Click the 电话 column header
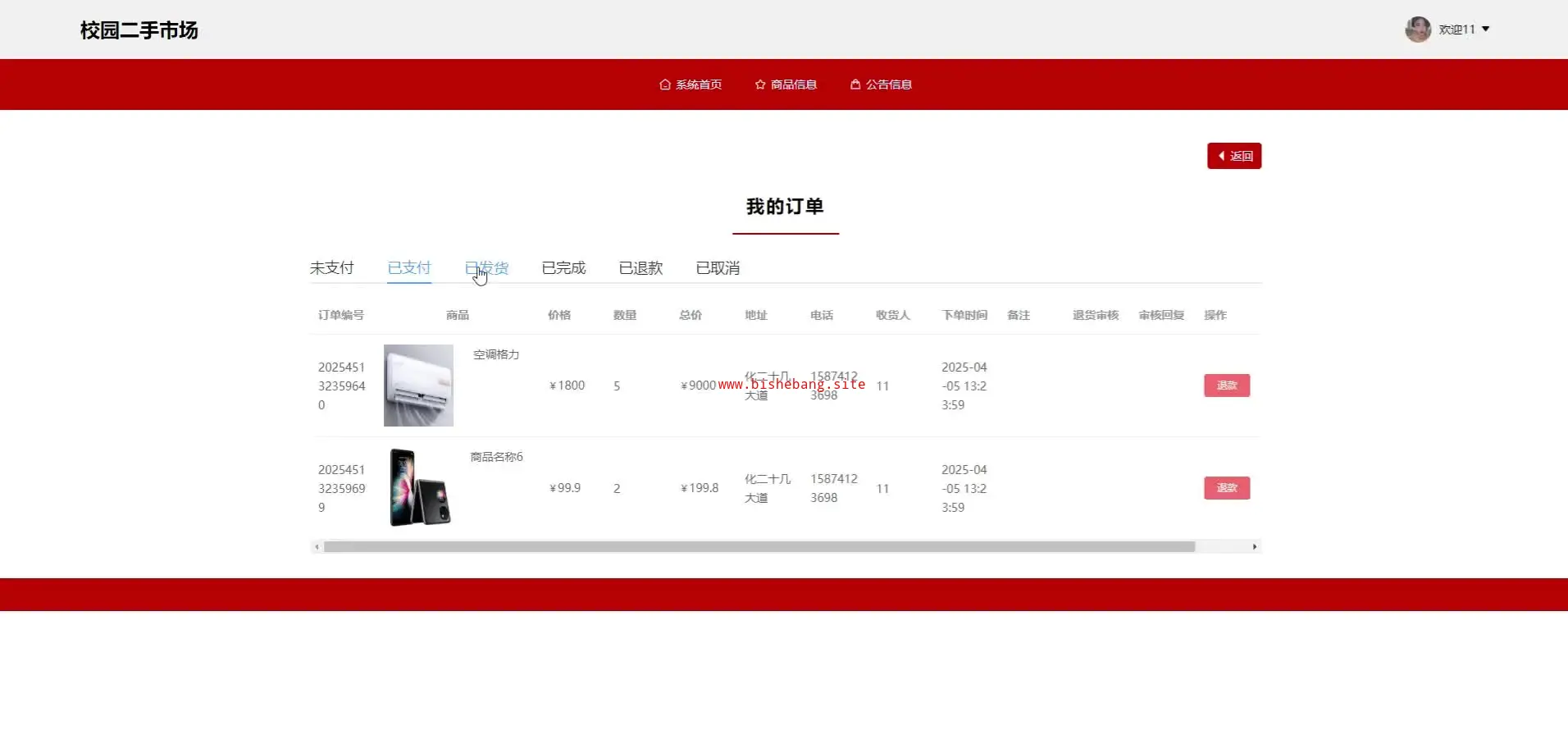This screenshot has height=753, width=1568. [822, 315]
